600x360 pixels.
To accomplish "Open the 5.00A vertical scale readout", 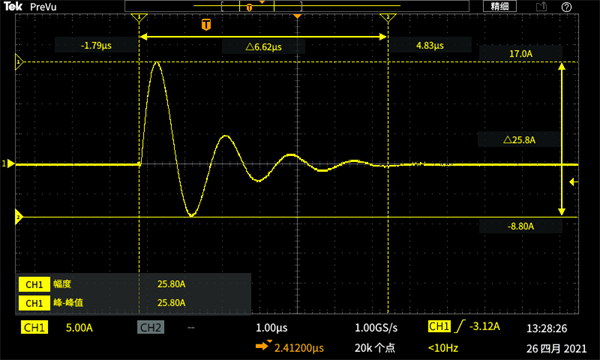I will [79, 328].
